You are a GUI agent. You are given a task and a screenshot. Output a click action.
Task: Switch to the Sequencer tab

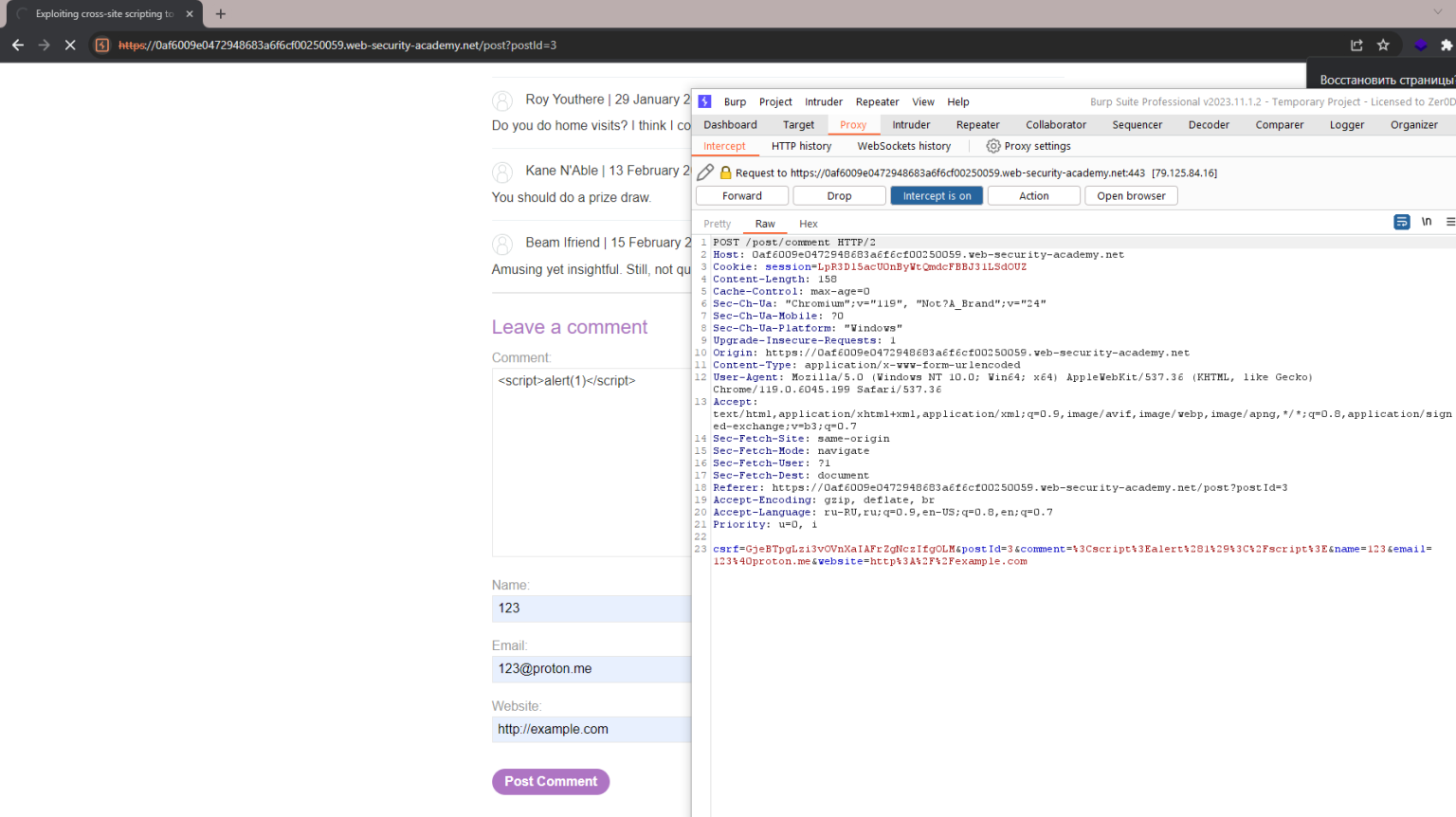coord(1137,124)
